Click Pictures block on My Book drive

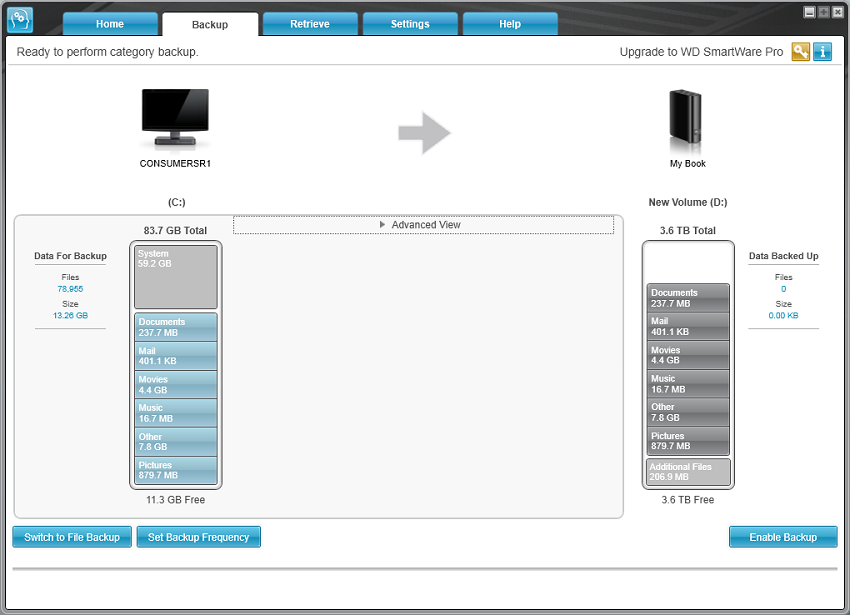(688, 440)
